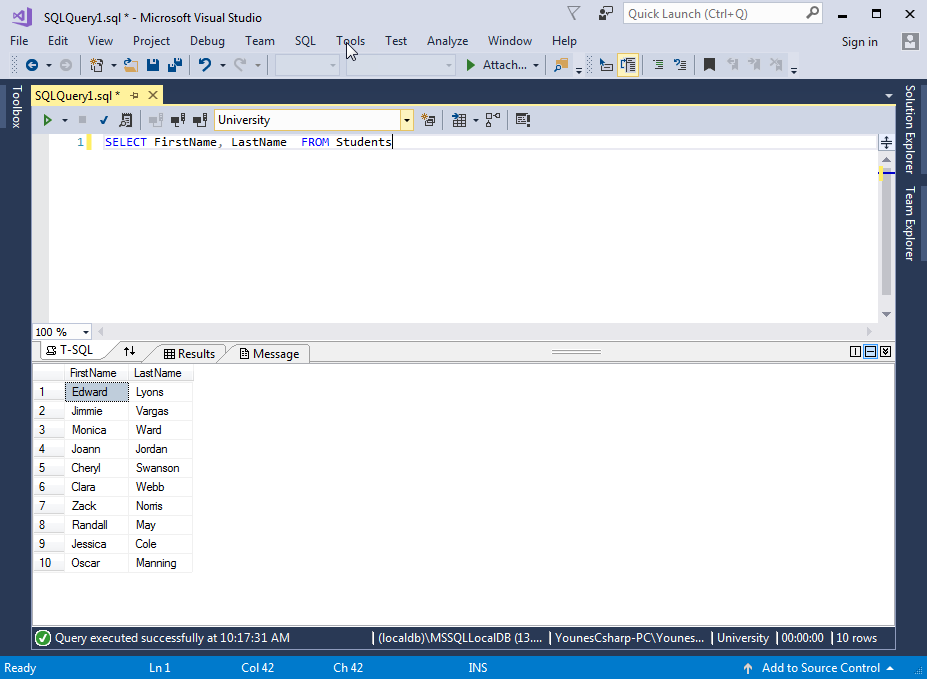Open the Tools menu
The image size is (927, 679).
pos(350,41)
